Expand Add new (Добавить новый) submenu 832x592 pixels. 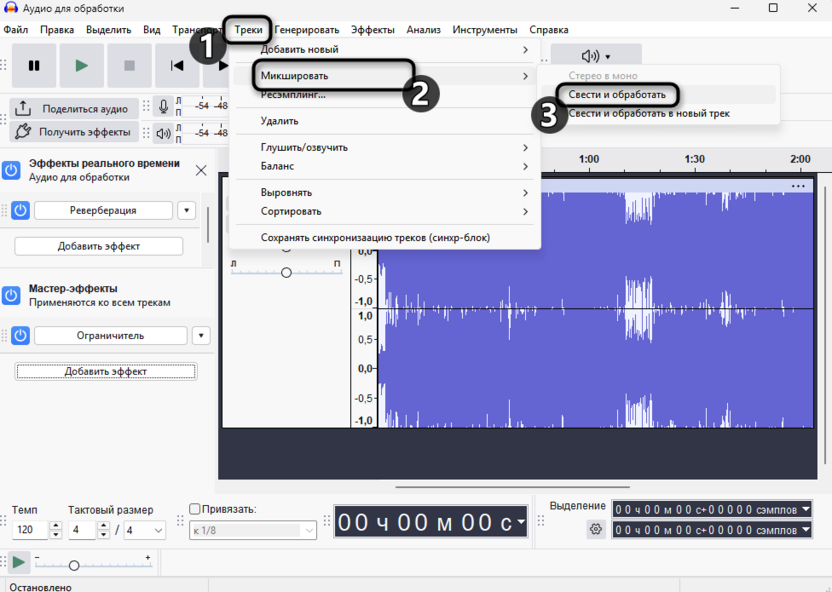(x=385, y=49)
